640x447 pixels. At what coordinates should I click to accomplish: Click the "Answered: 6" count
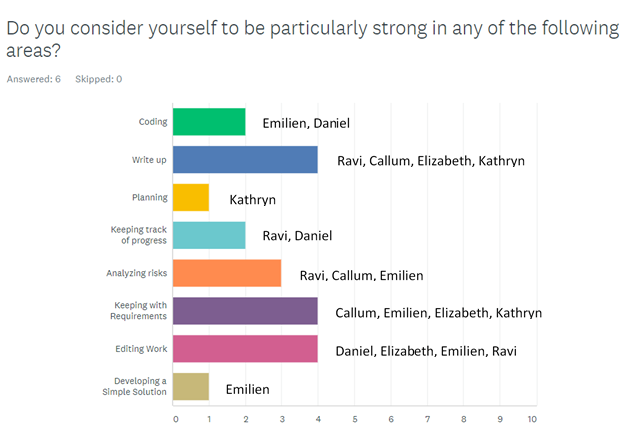point(33,78)
